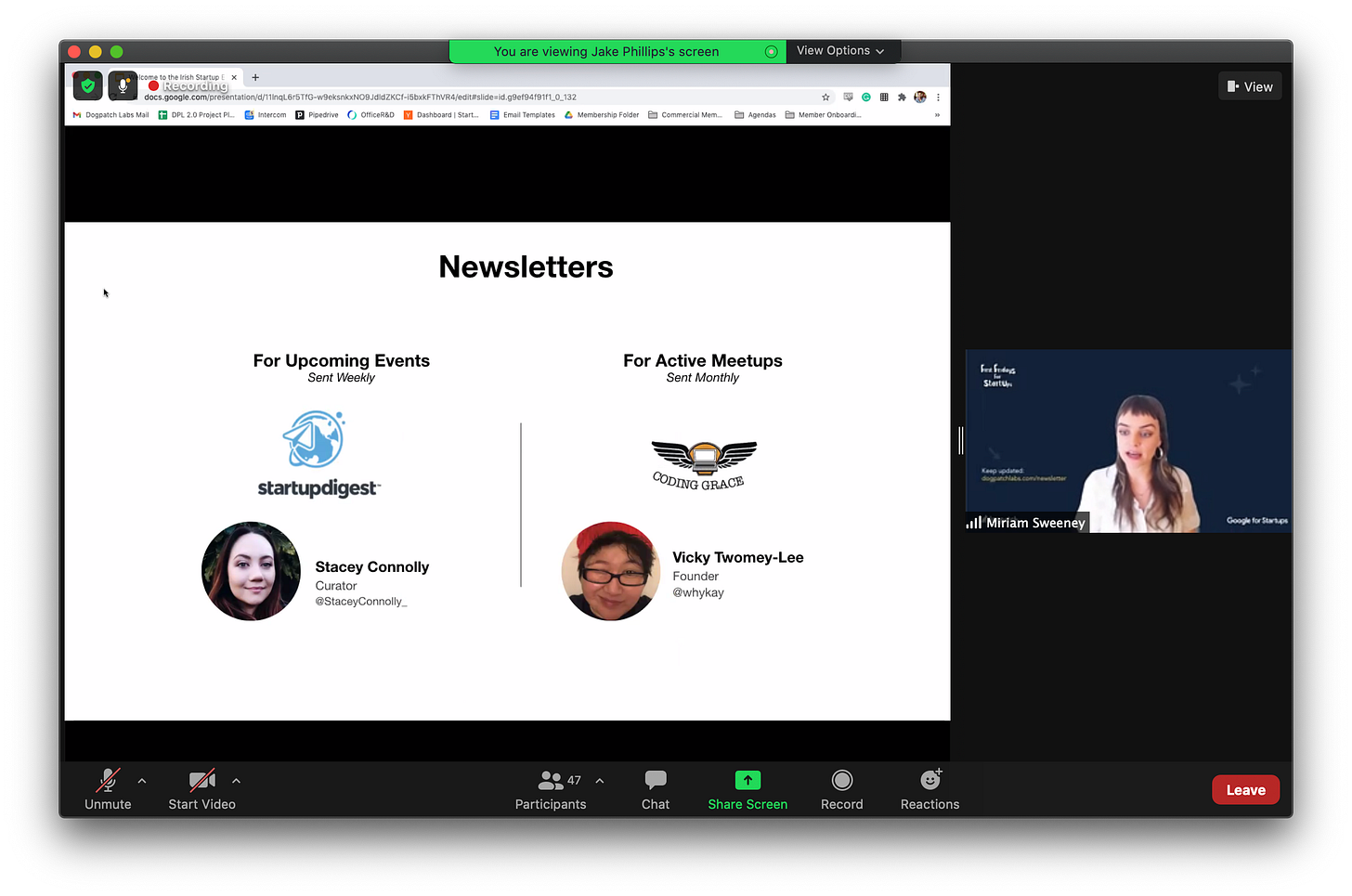Viewport: 1352px width, 896px height.
Task: Open the Dogpatch Labs Mail bookmark
Action: [110, 115]
